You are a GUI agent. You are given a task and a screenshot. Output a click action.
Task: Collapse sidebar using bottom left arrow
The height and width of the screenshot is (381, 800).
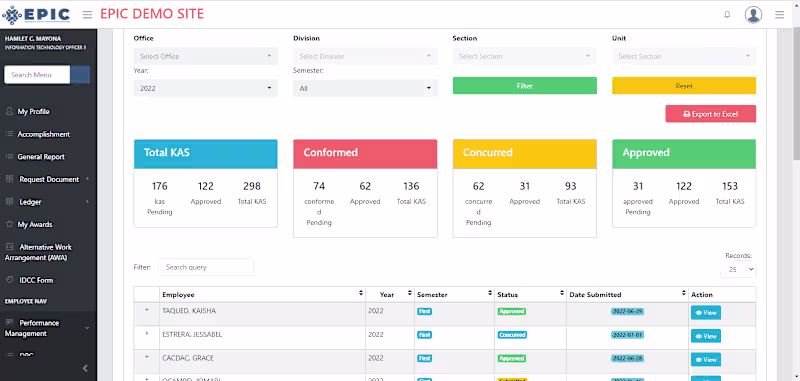point(85,368)
